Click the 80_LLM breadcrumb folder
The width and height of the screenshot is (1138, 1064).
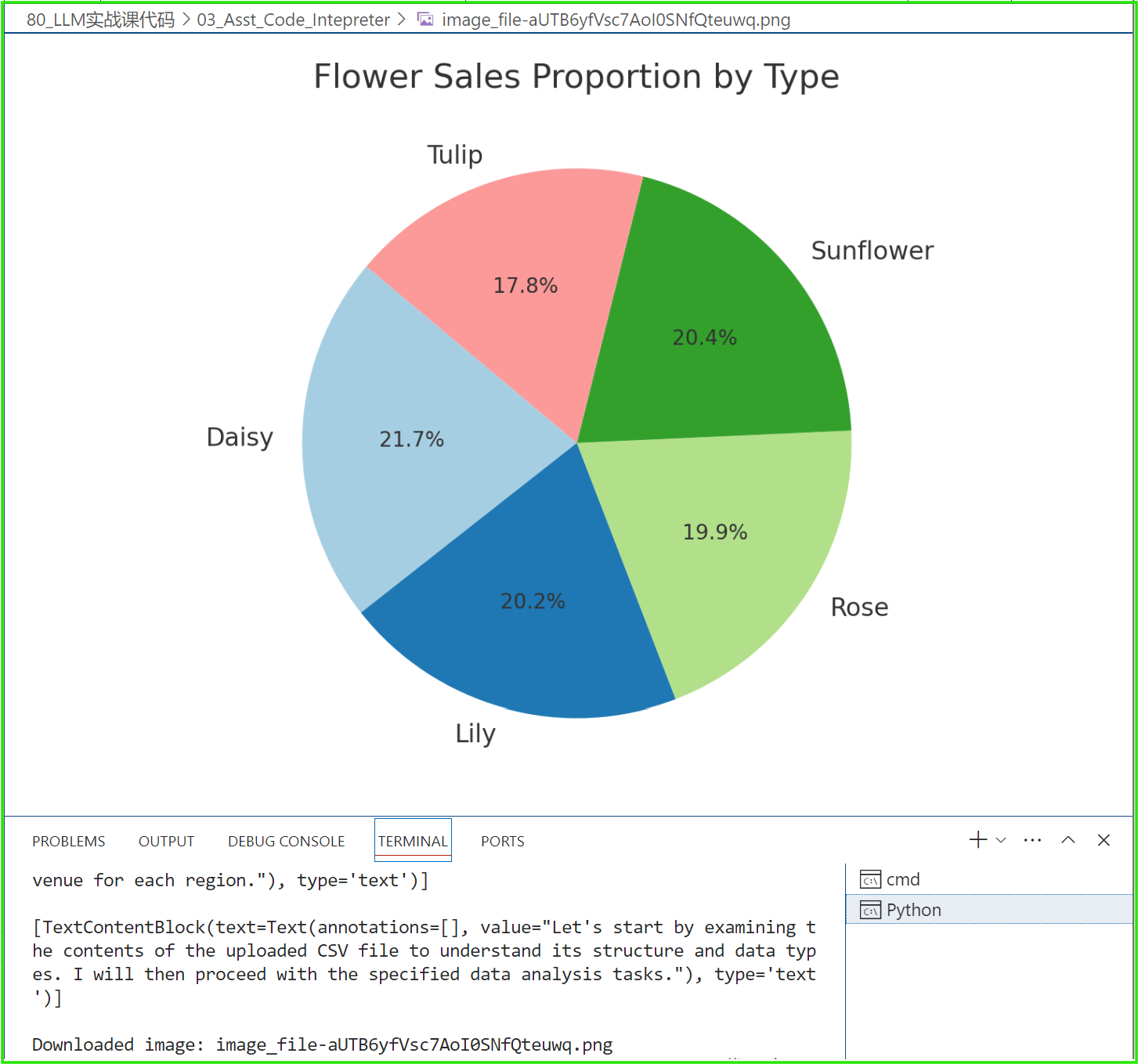[100, 20]
